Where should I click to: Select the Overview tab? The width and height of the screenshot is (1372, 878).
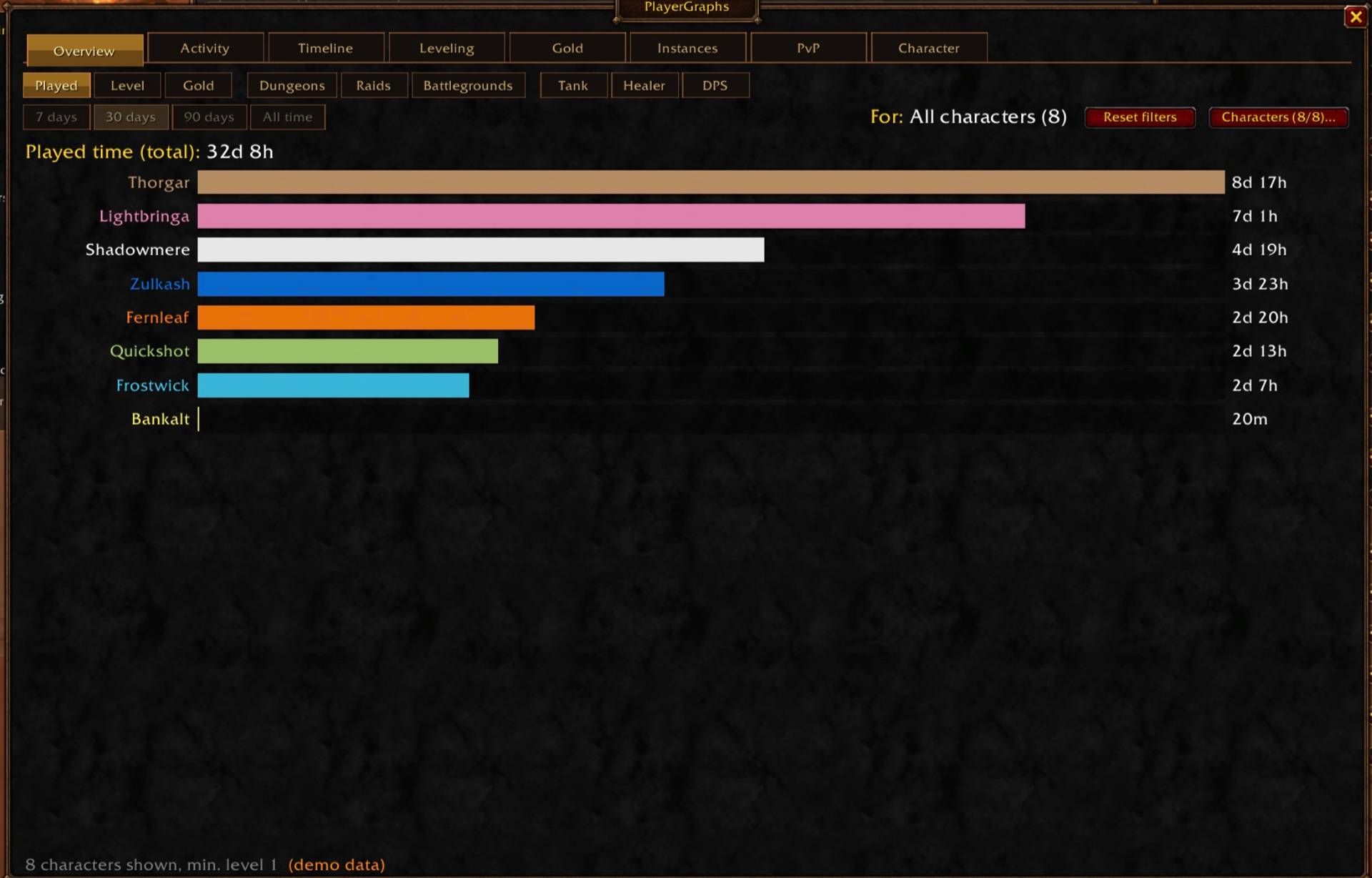(x=84, y=51)
